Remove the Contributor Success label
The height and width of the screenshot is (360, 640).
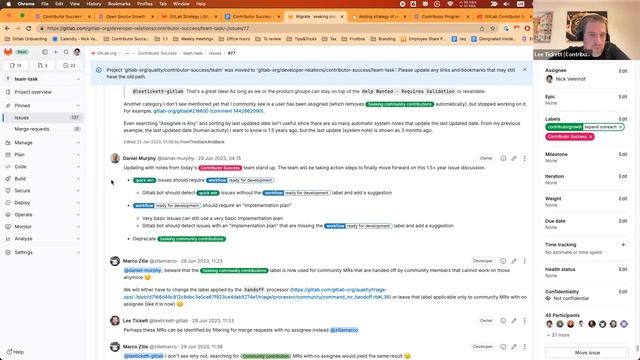point(591,137)
